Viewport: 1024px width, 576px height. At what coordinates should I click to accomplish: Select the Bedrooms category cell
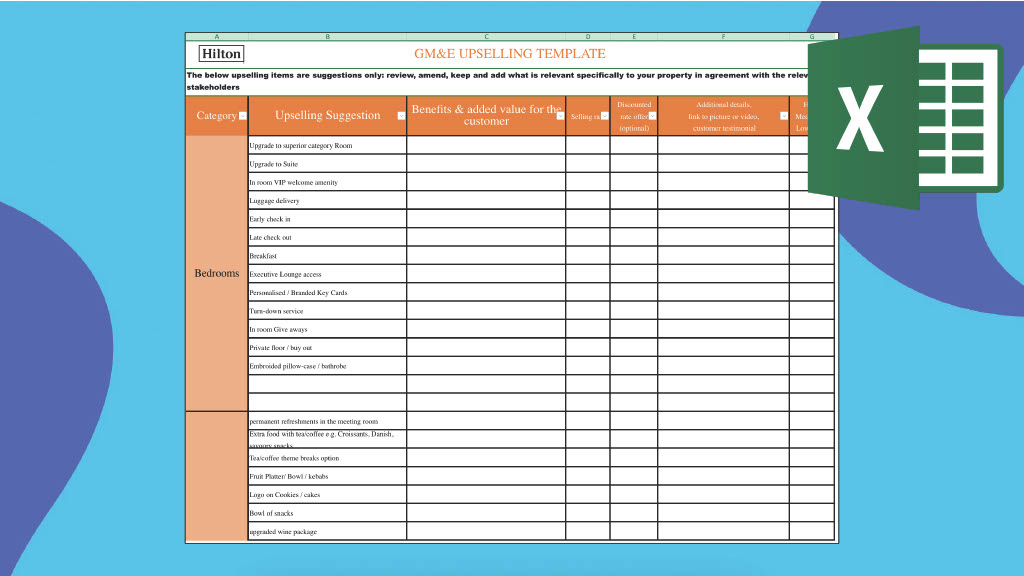click(x=217, y=273)
